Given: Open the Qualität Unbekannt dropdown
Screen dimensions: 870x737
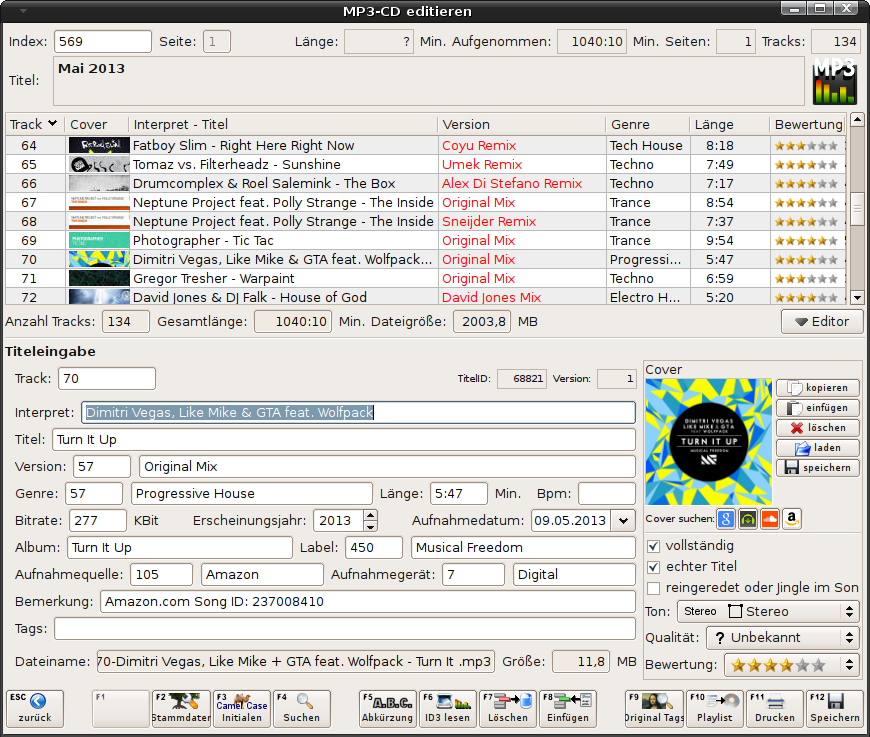Looking at the screenshot, I should pos(783,638).
